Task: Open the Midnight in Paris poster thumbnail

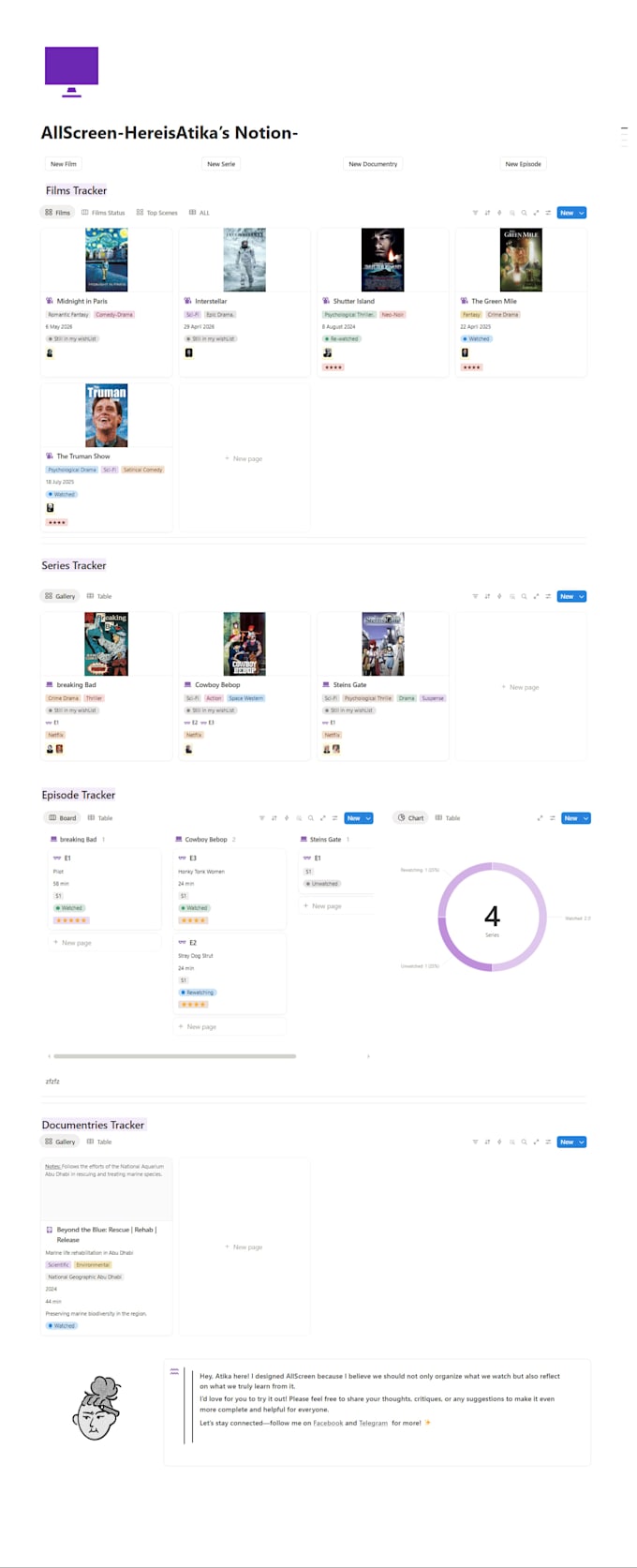Action: [107, 260]
